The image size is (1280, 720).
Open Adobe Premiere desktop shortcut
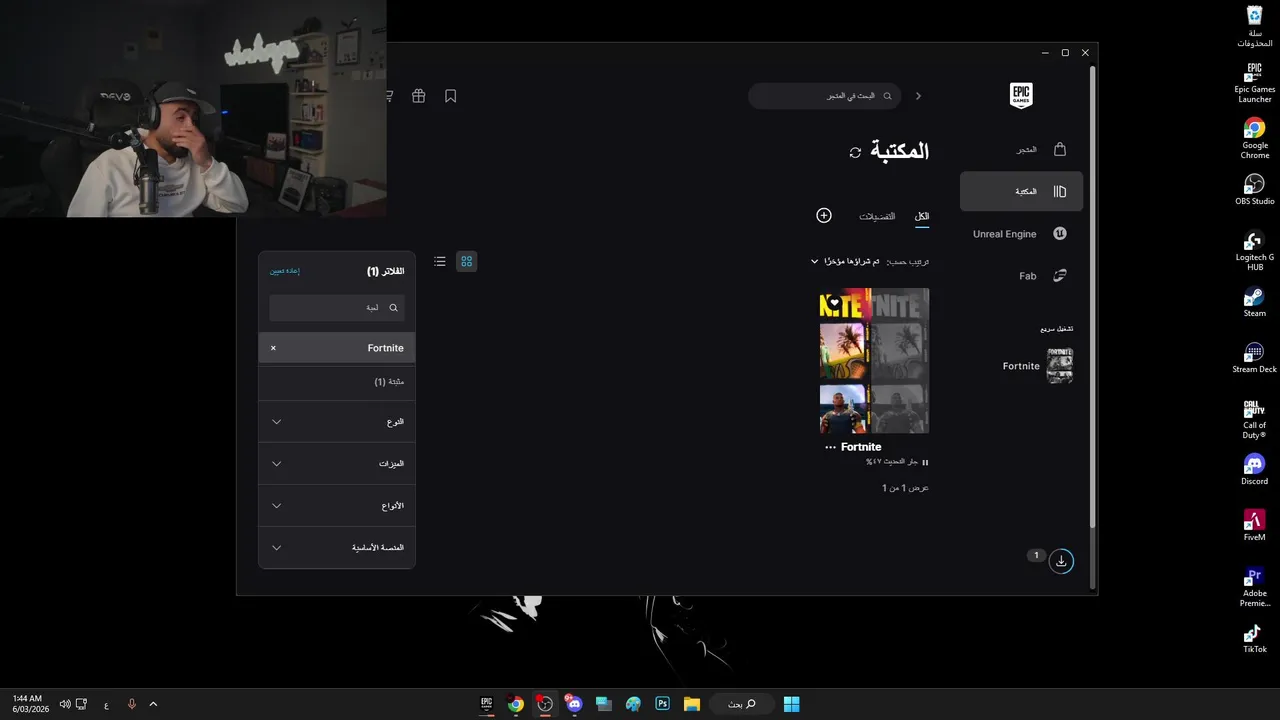coord(1255,587)
